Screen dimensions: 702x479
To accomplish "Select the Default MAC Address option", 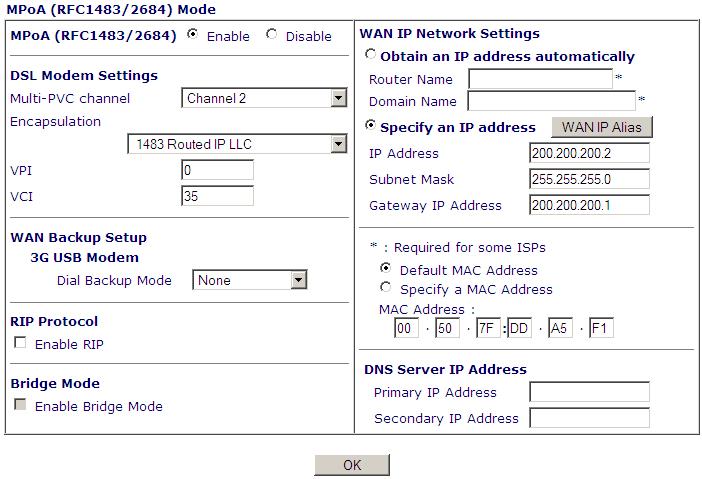I will click(386, 269).
